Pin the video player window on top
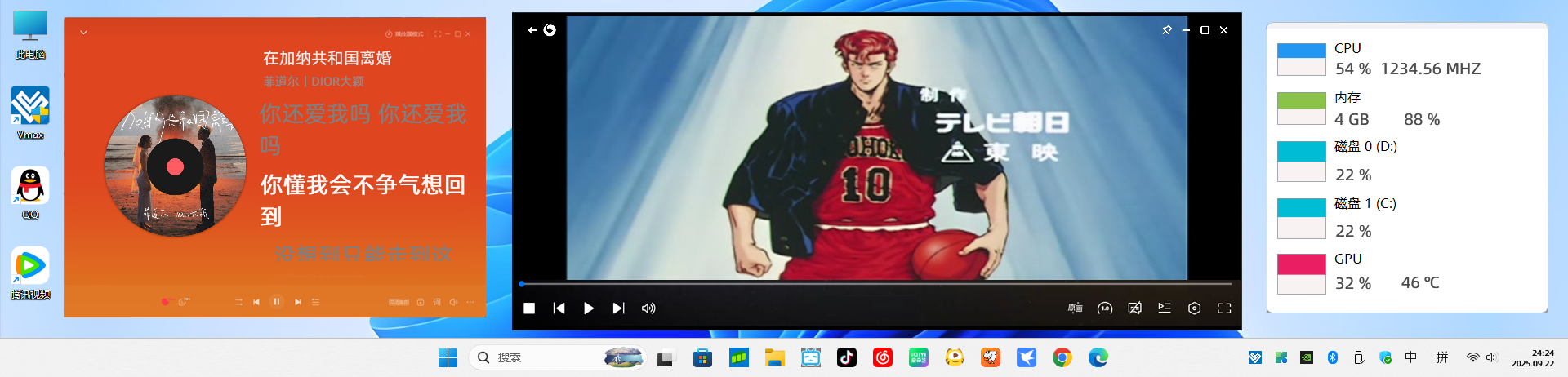This screenshot has width=1568, height=377. [x=1167, y=30]
